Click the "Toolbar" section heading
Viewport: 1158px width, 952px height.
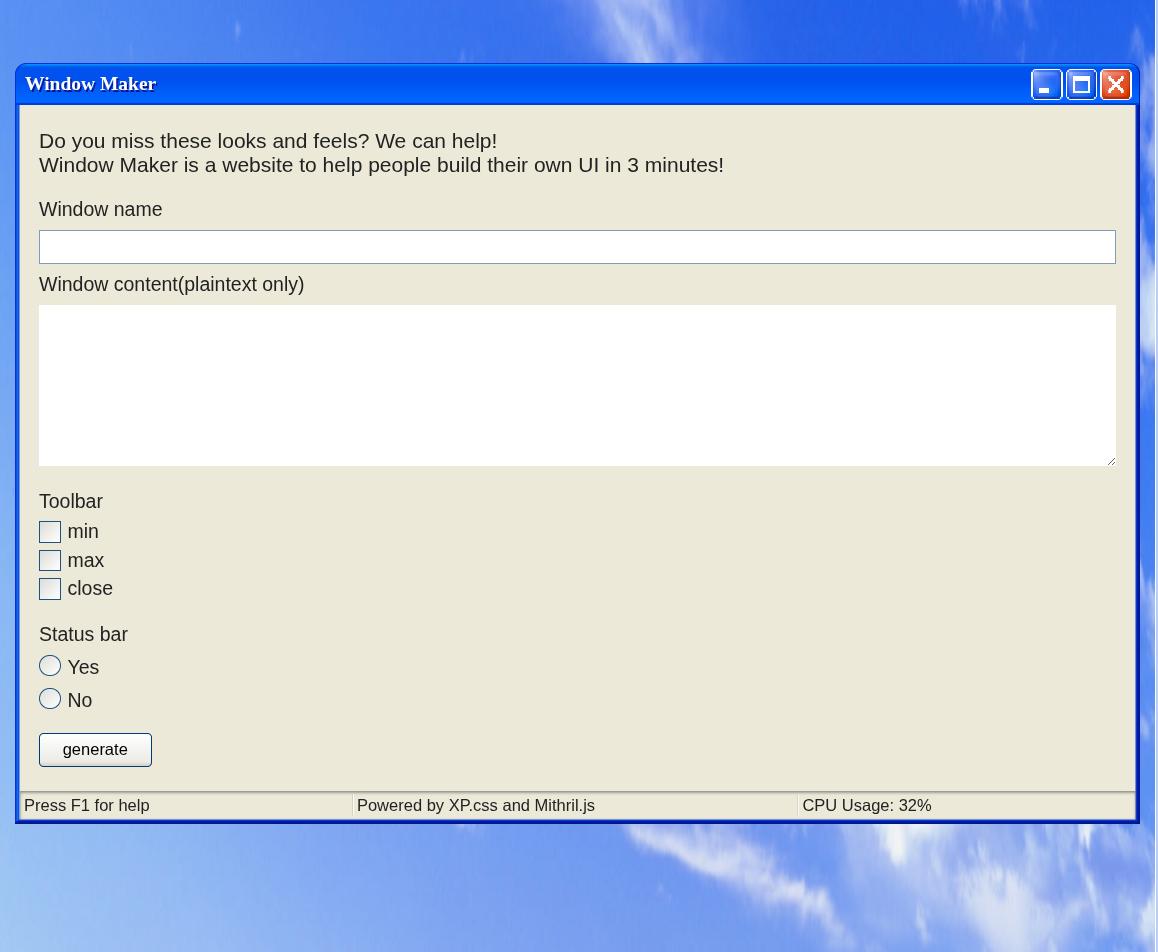coord(71,501)
